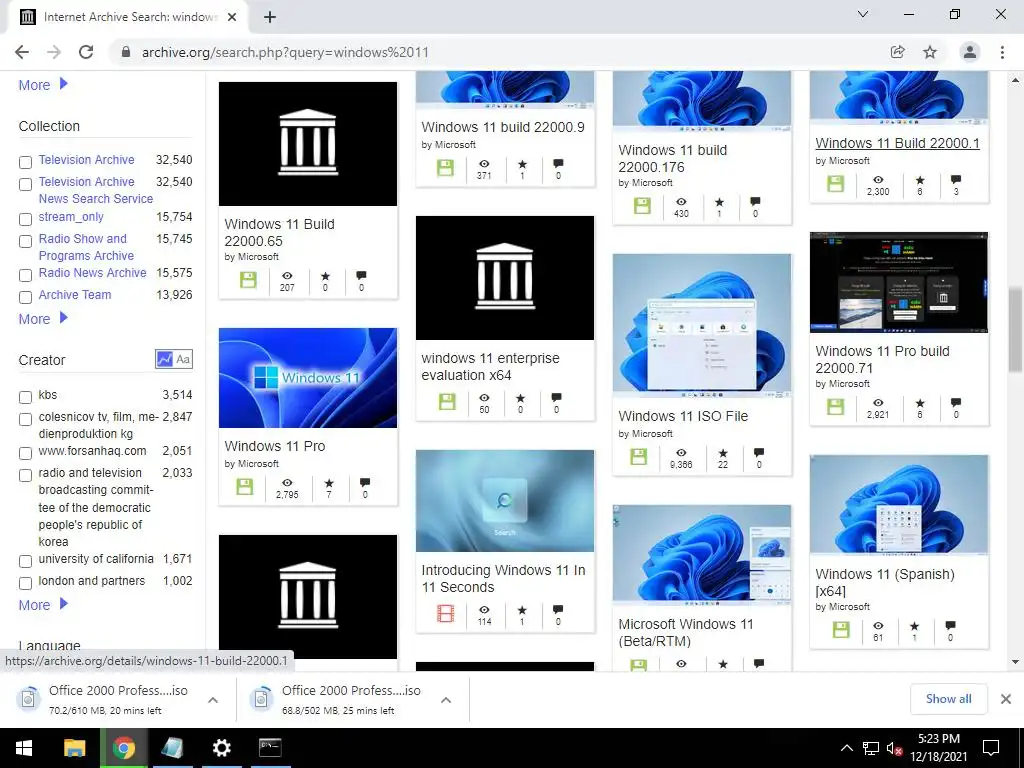Click the software icon on Windows 11 build 22000.9
The height and width of the screenshot is (768, 1024).
445,168
